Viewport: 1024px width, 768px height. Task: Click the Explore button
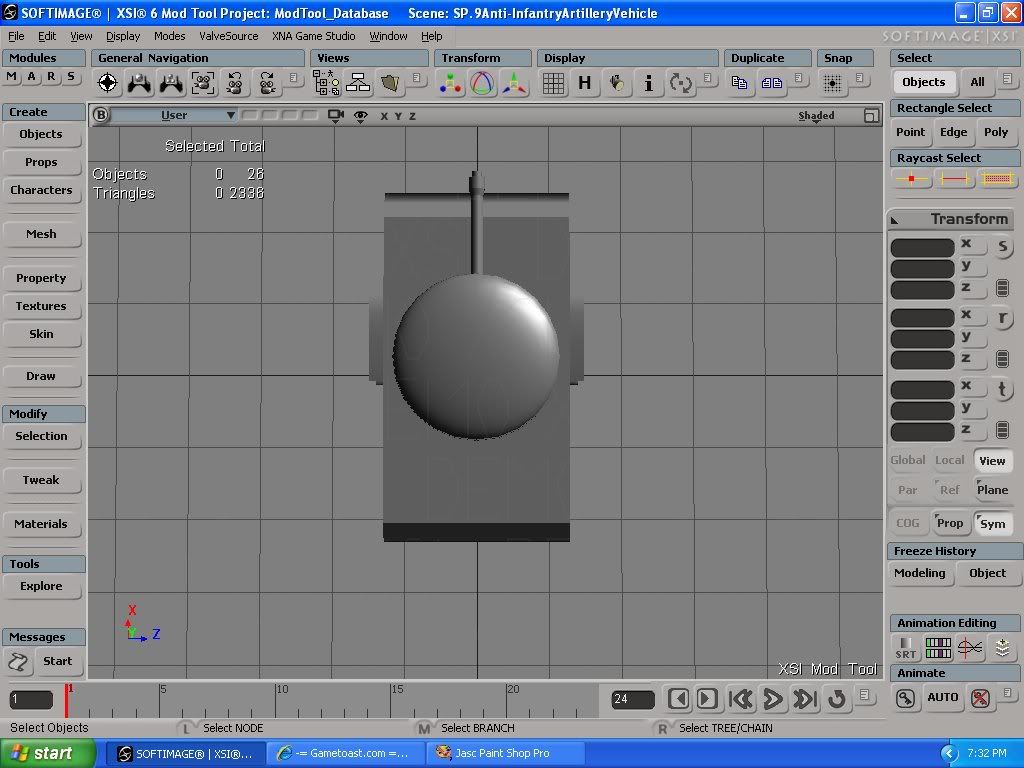pos(41,586)
